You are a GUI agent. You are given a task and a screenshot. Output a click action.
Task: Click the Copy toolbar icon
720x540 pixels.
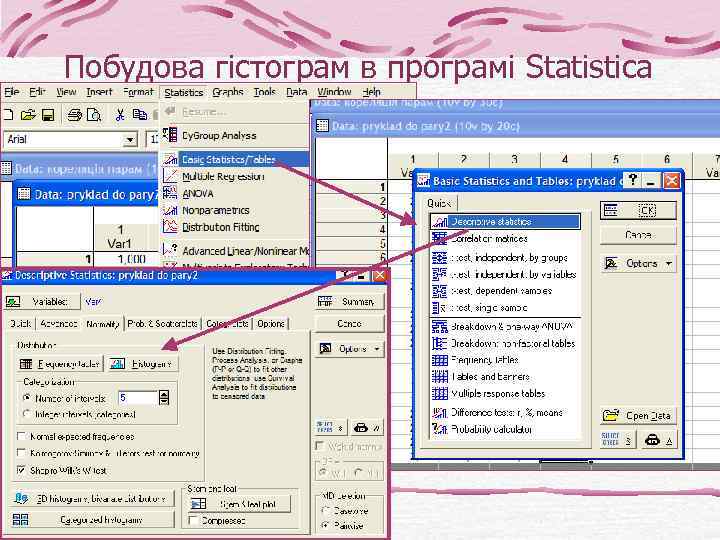[140, 114]
